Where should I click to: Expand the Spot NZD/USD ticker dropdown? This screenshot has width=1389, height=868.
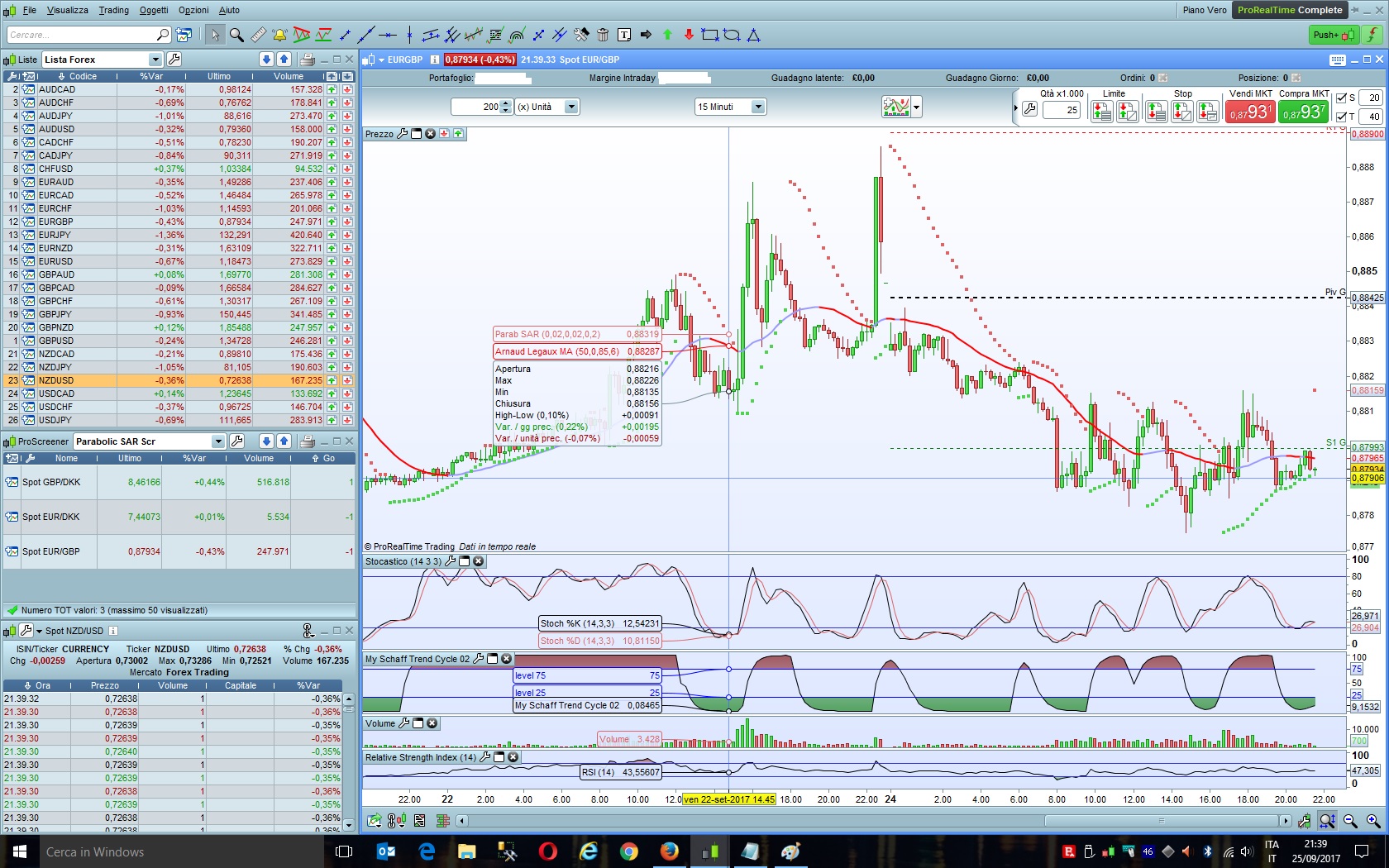click(38, 631)
